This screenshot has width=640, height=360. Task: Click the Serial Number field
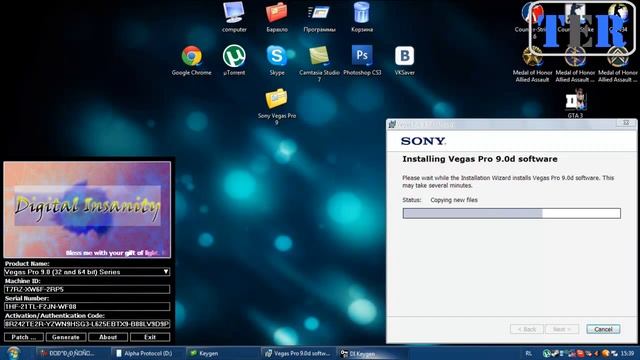tap(87, 306)
